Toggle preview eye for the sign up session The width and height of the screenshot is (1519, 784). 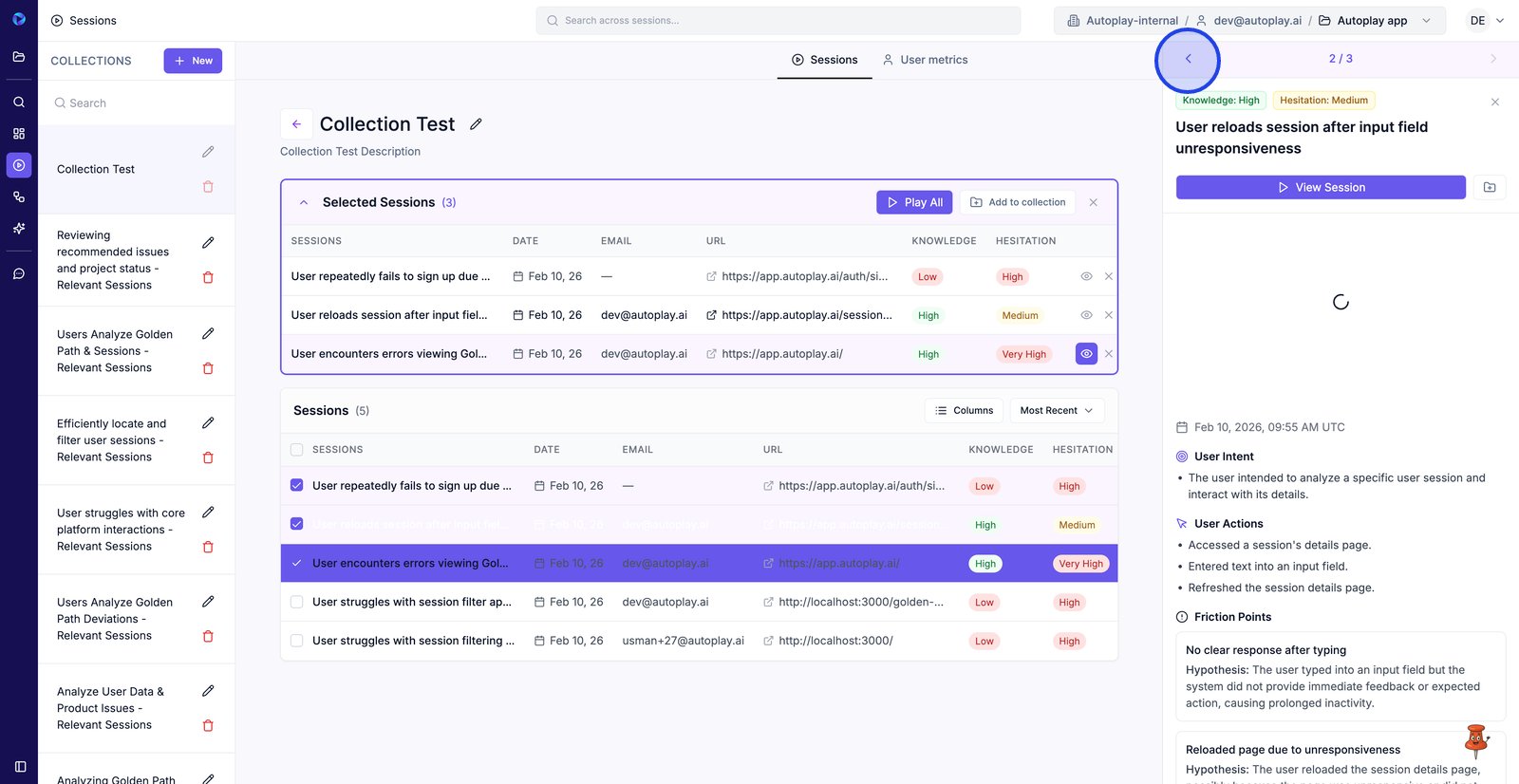point(1086,277)
